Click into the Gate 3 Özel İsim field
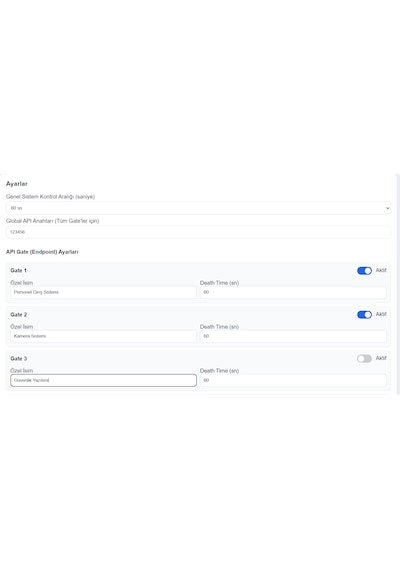The height and width of the screenshot is (570, 400). point(104,380)
